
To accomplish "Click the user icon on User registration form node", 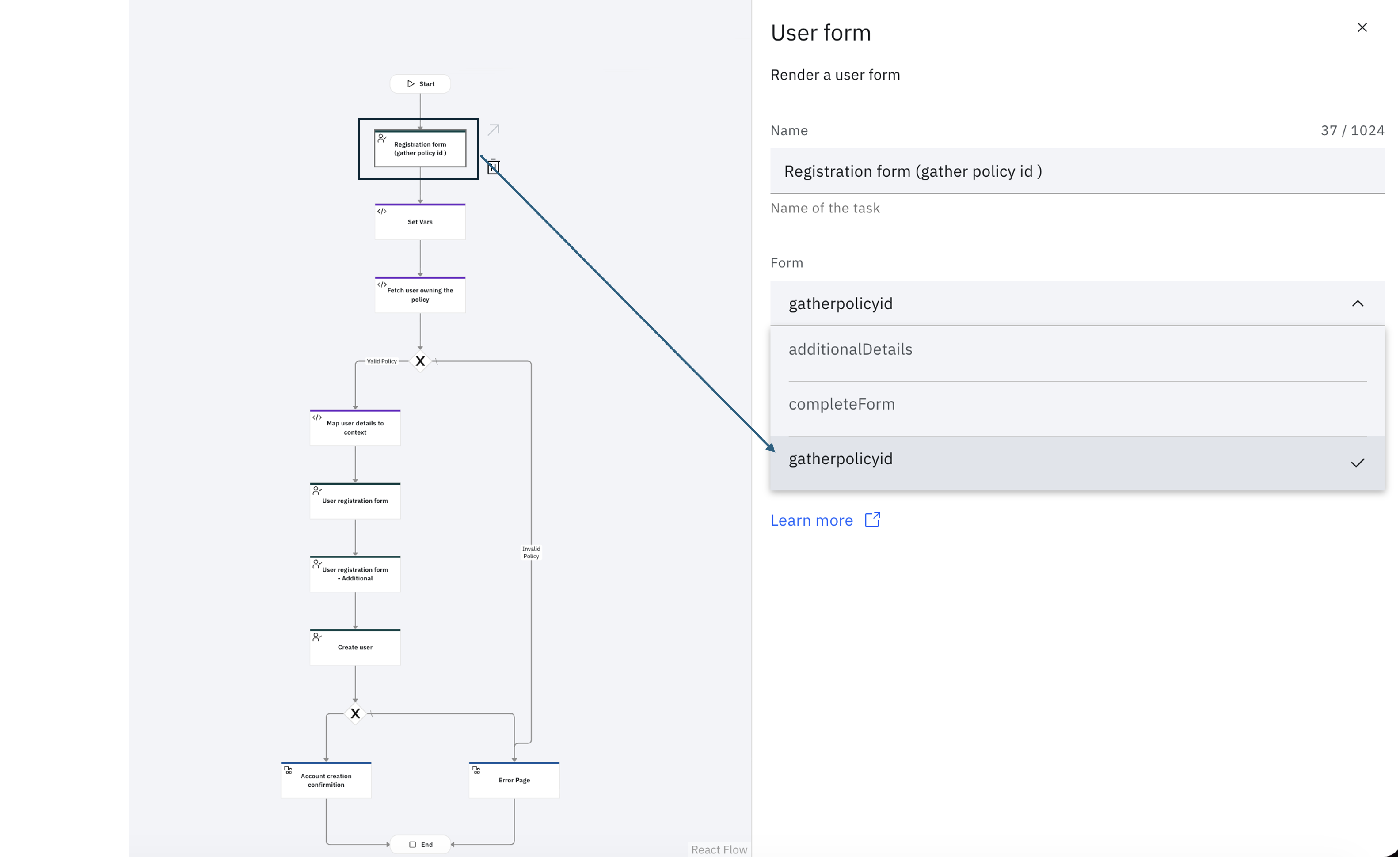I will [x=317, y=491].
